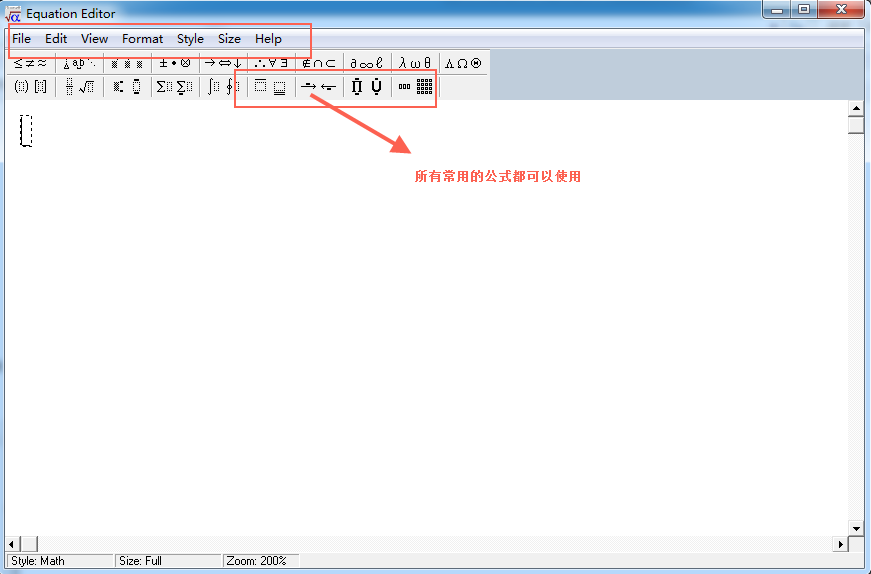Open the Help menu

click(x=268, y=39)
